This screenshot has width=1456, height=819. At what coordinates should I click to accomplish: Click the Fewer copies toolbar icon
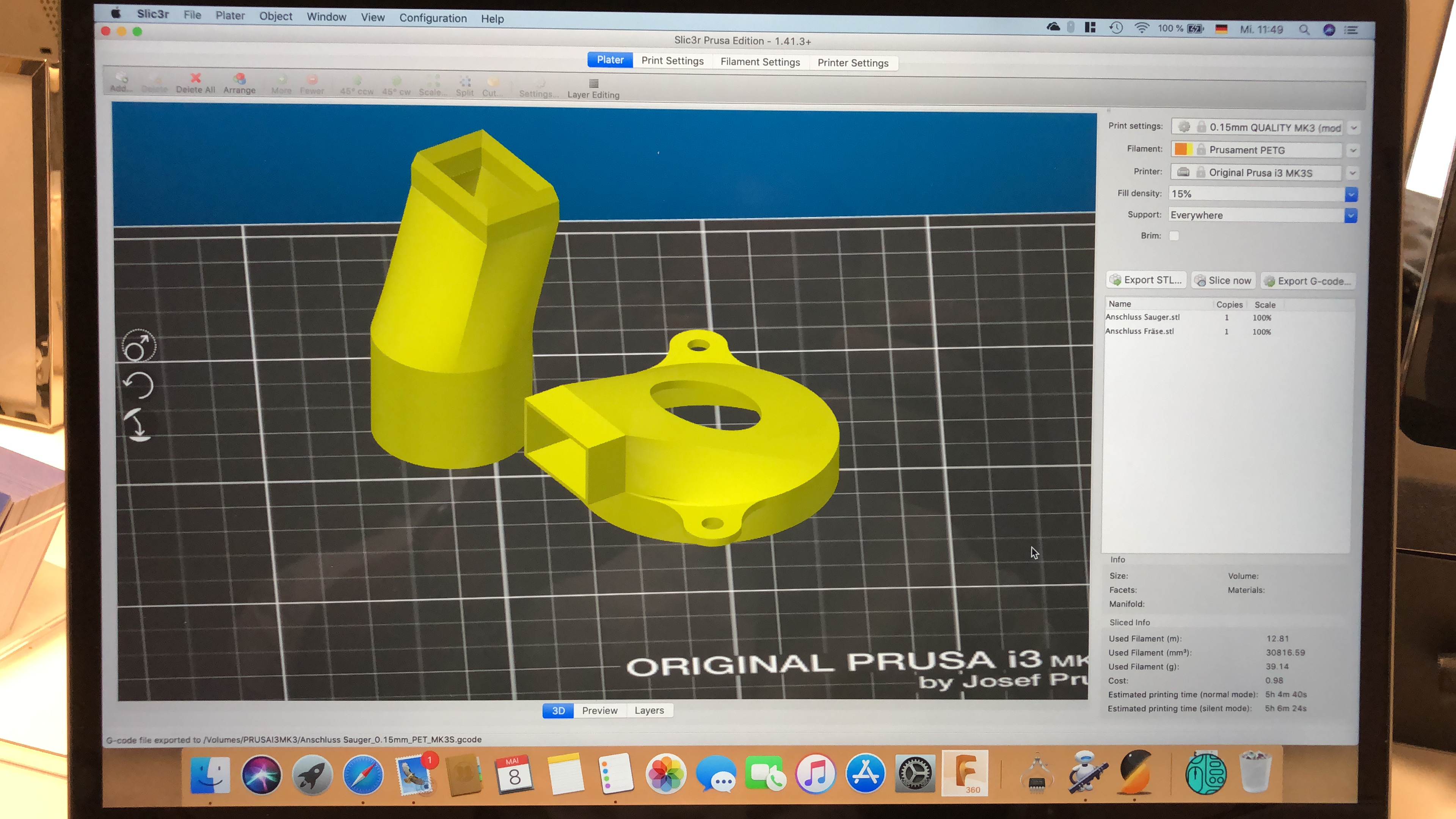312,85
